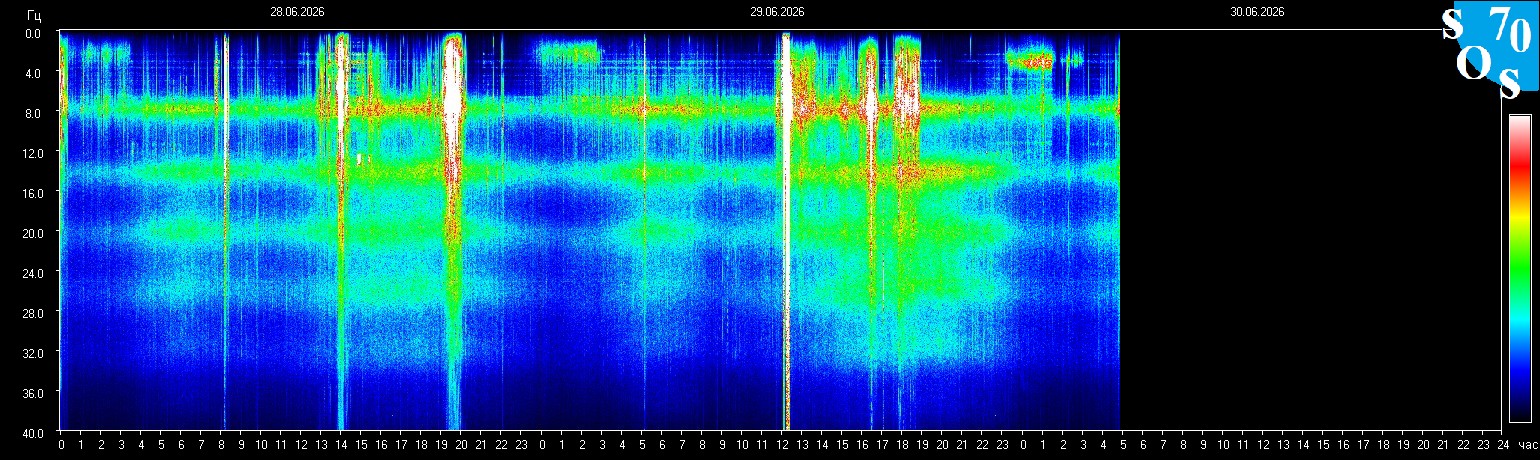Viewport: 1540px width, 460px height.
Task: Select the 0.0 frequency axis label
Action: [x=33, y=33]
